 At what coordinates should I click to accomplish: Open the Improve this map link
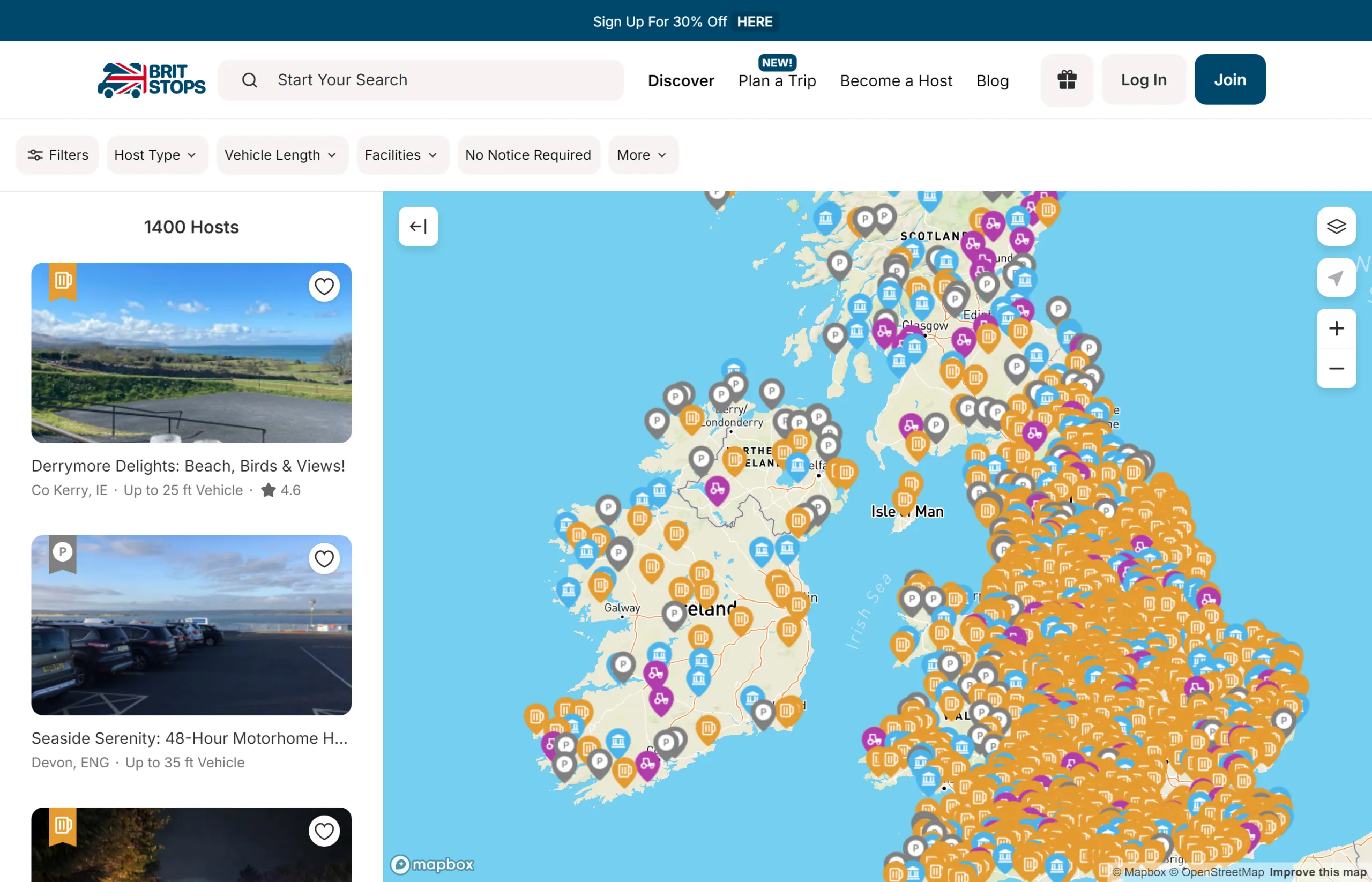pyautogui.click(x=1317, y=872)
